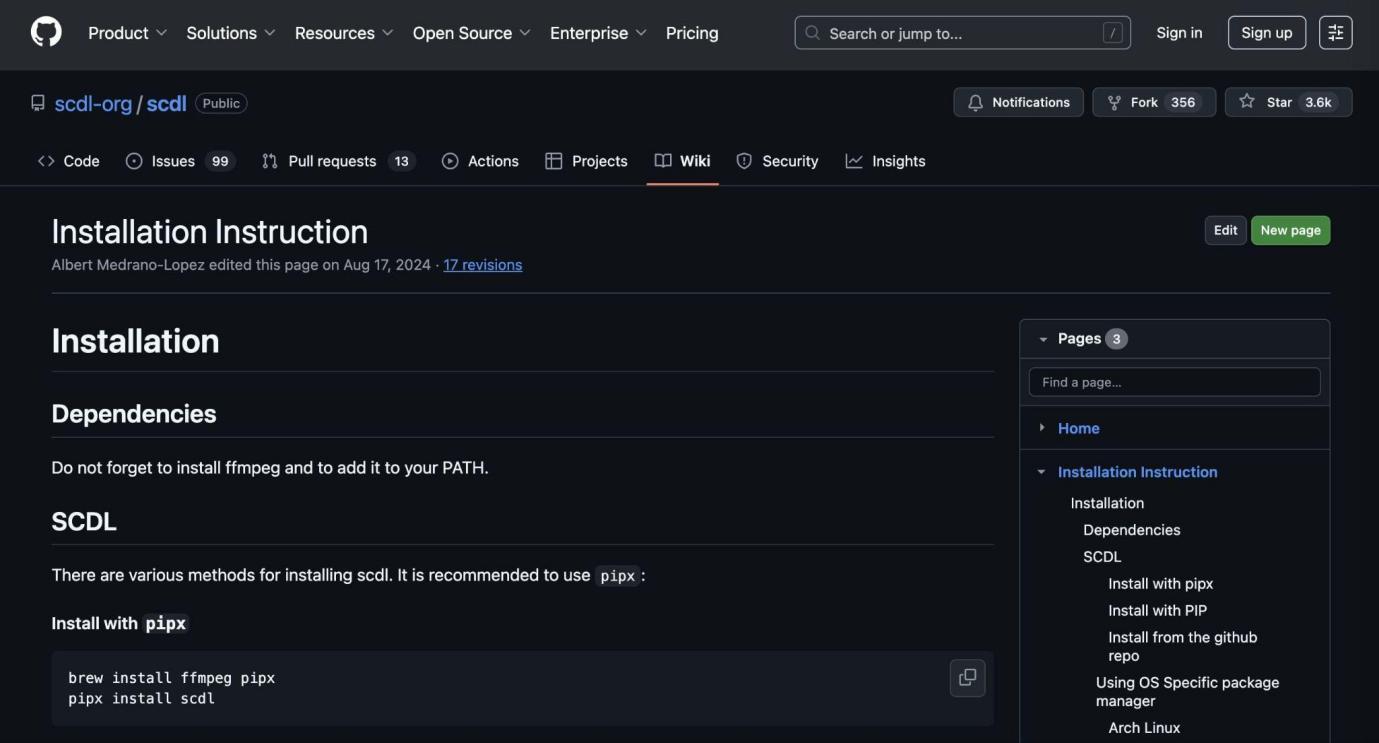Select the Wiki tab
The width and height of the screenshot is (1379, 743).
(682, 161)
